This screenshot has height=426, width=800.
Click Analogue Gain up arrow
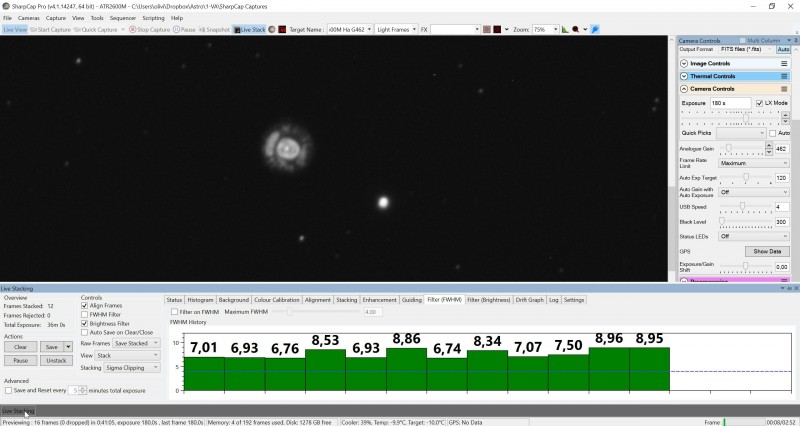(769, 146)
